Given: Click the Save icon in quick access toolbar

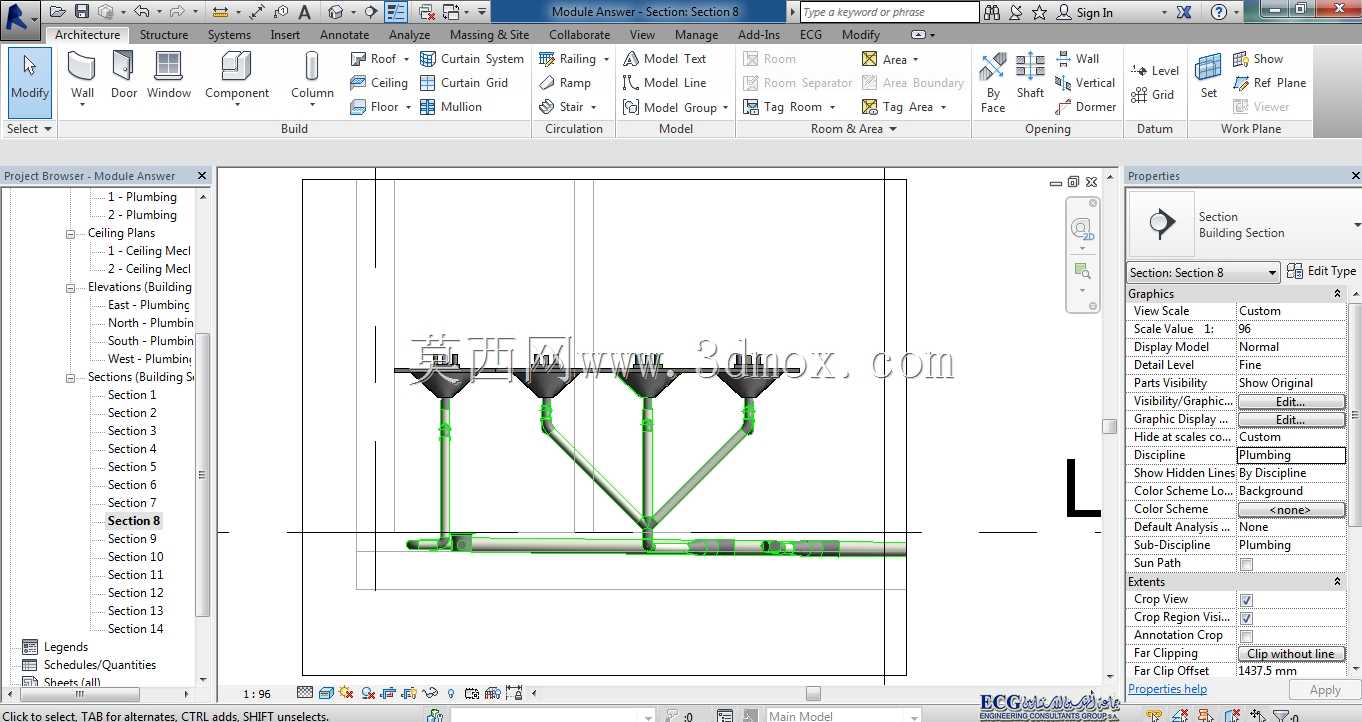Looking at the screenshot, I should coord(82,12).
